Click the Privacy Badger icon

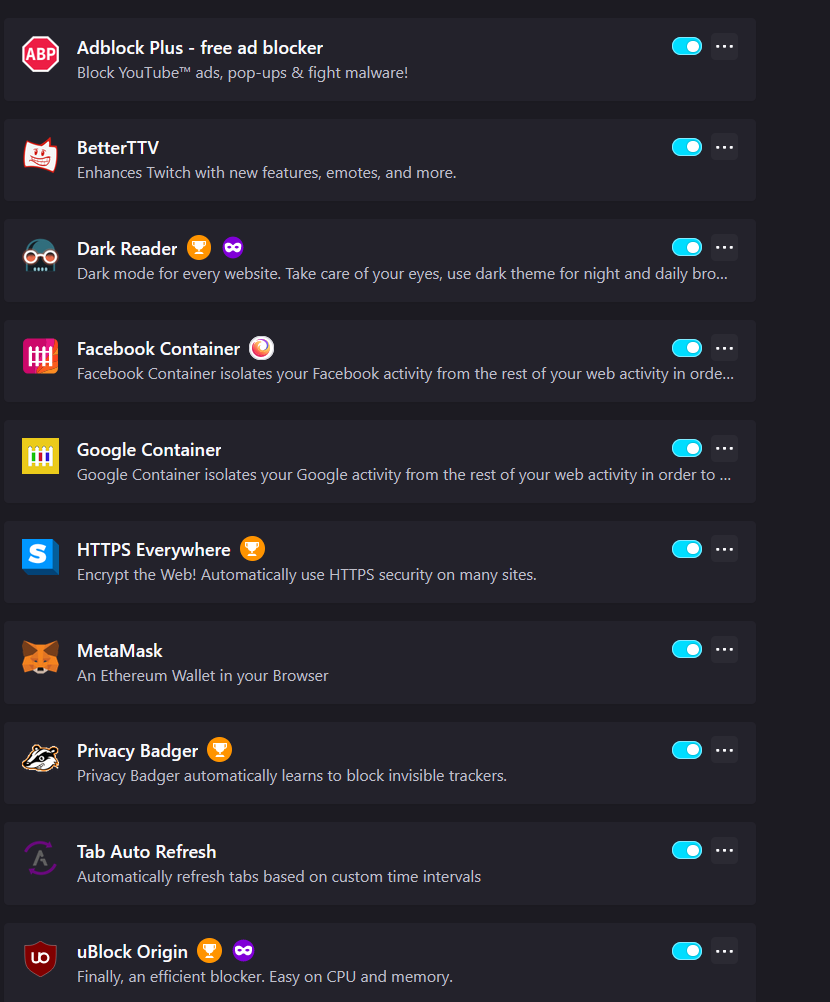[40, 758]
